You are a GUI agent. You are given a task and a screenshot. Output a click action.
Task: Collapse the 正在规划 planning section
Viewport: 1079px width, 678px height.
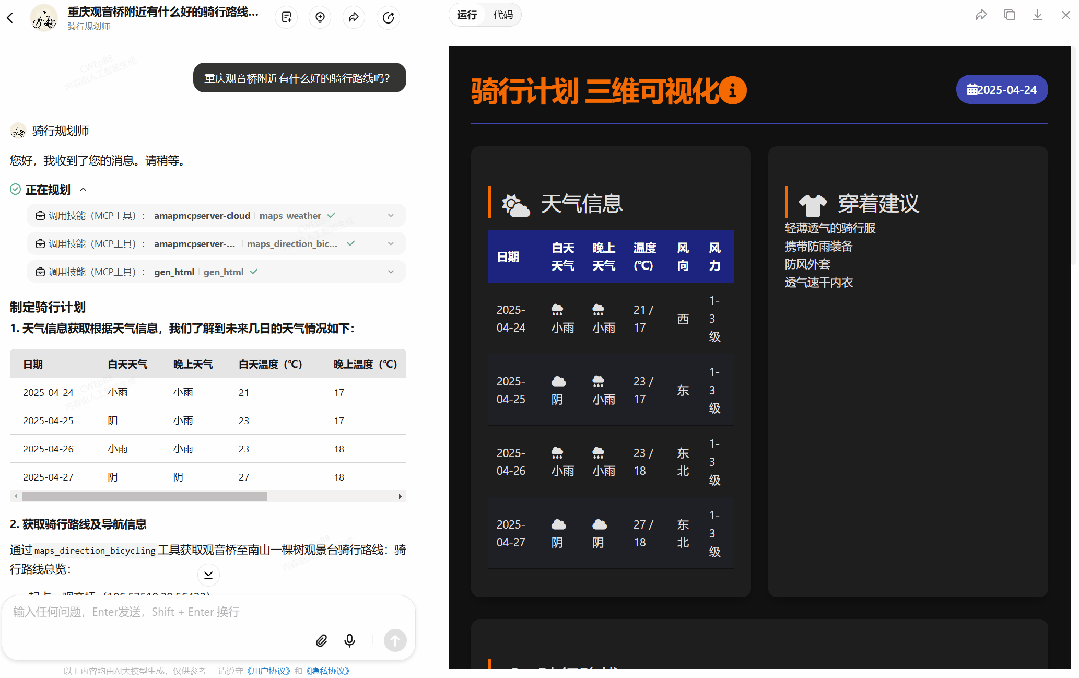(83, 189)
